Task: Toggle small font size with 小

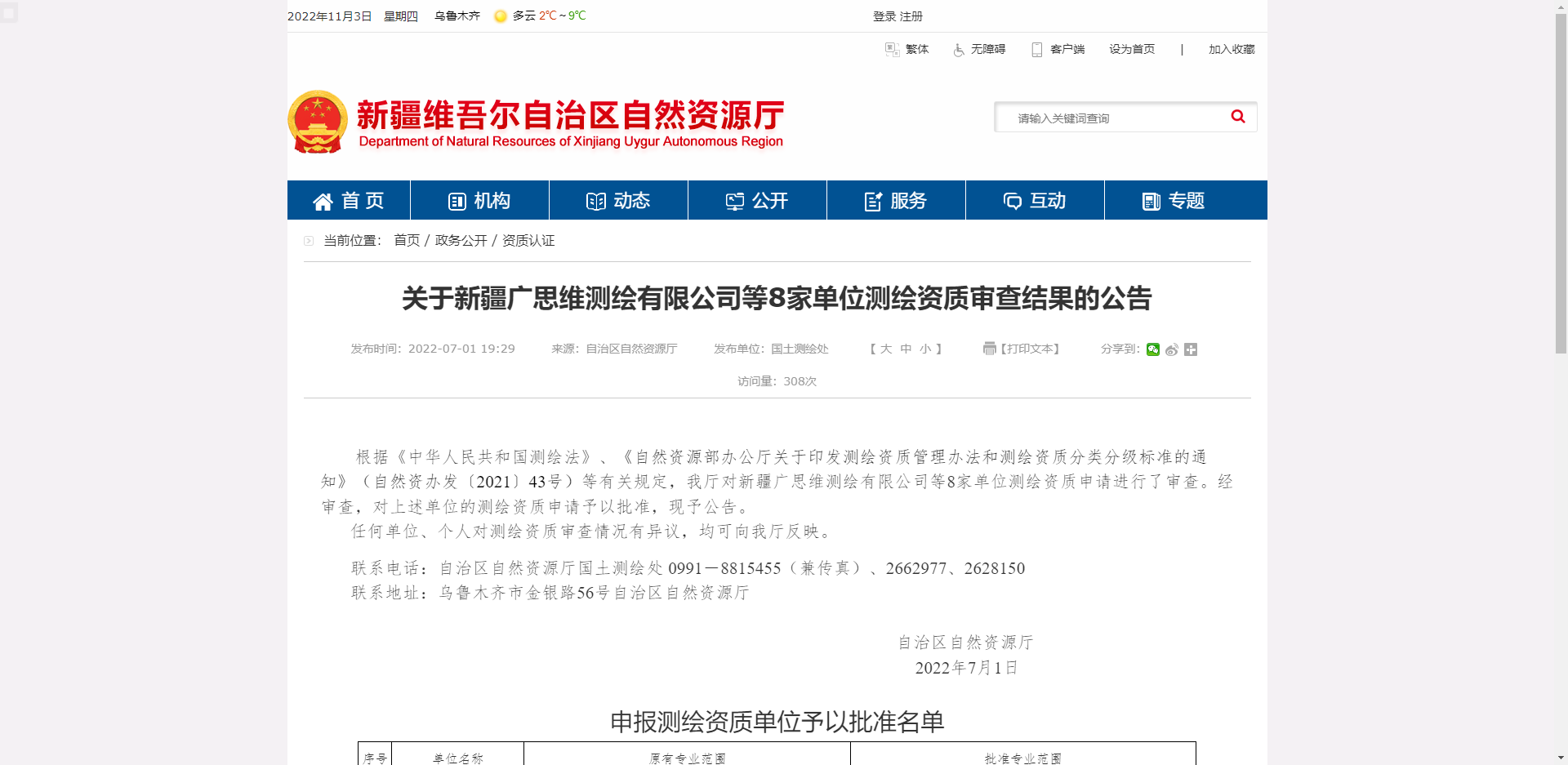Action: click(x=925, y=349)
